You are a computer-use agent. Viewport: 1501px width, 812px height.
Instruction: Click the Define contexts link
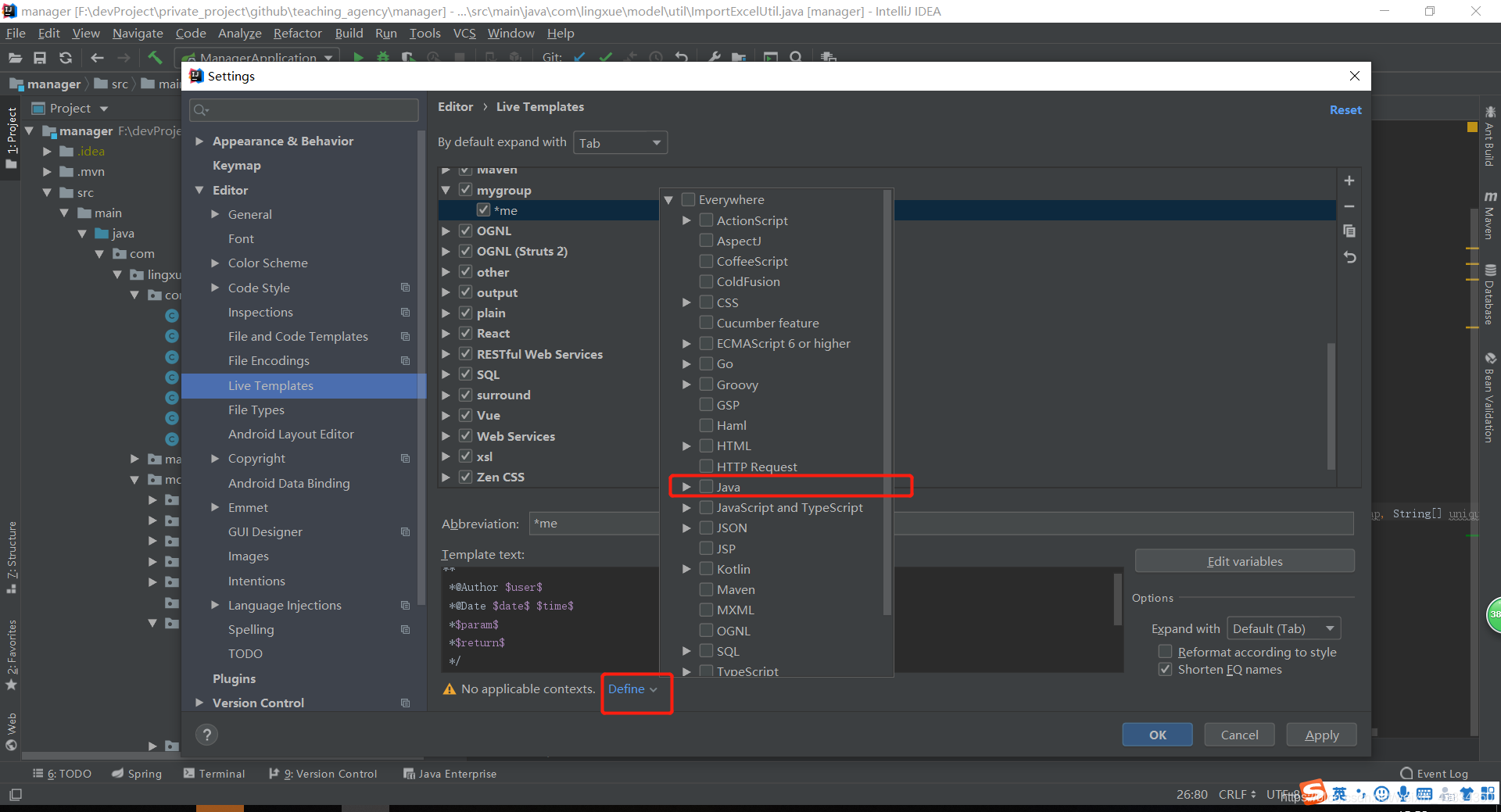click(x=632, y=689)
